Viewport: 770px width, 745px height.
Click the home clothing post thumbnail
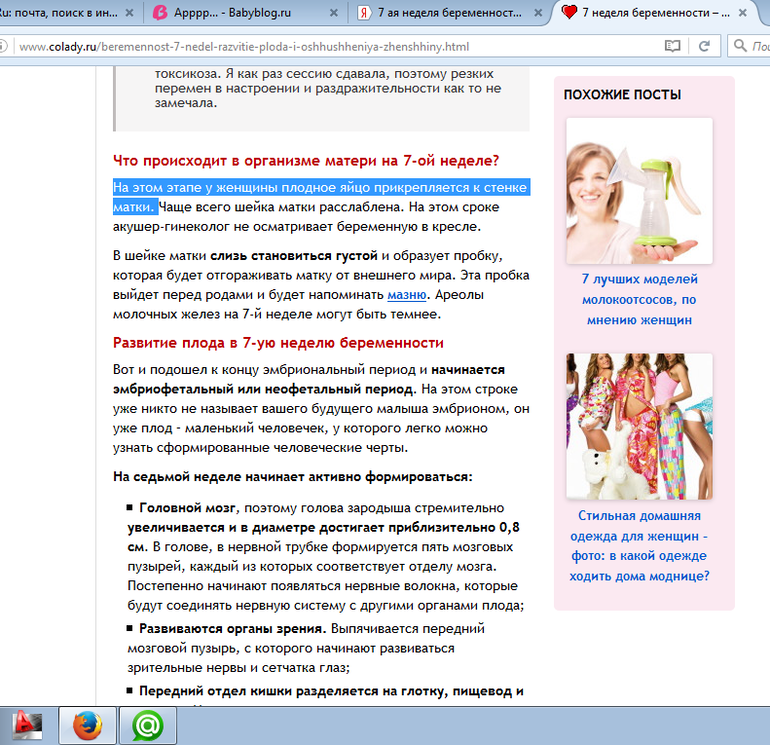pos(639,426)
